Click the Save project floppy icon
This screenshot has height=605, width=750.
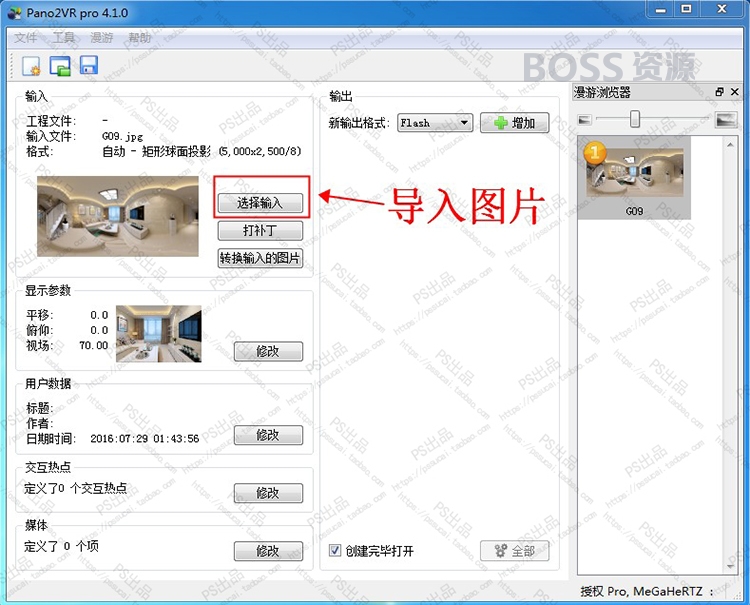coord(88,66)
